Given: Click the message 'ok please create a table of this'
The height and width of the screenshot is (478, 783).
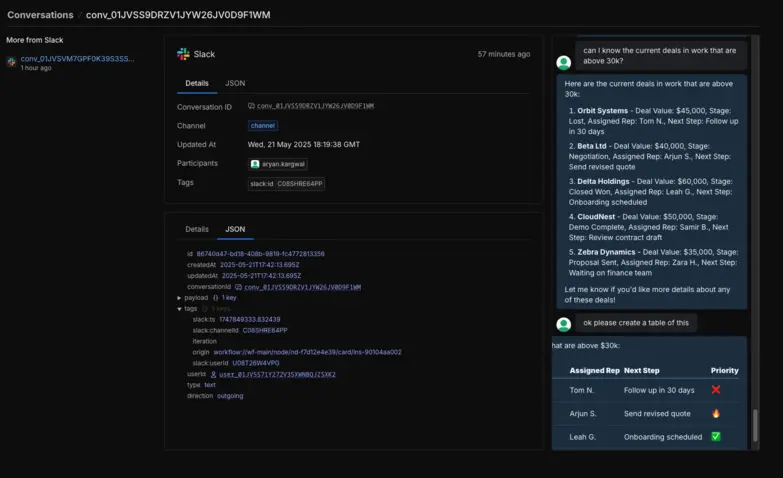Looking at the screenshot, I should point(636,323).
